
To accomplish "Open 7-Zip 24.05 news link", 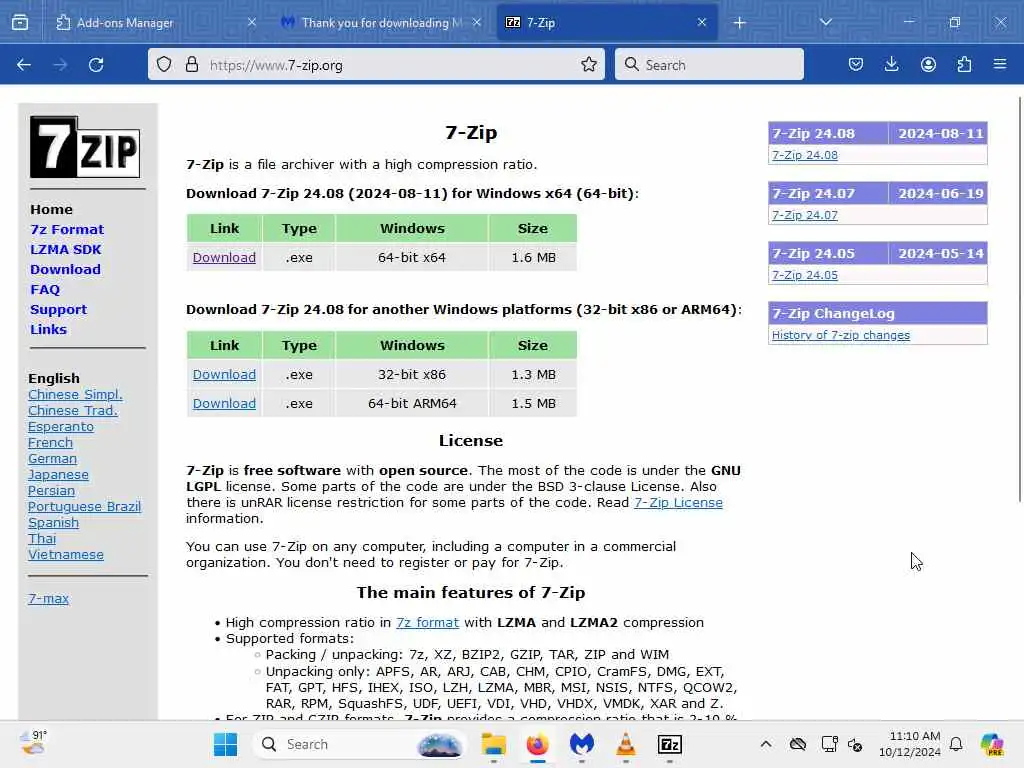I will tap(805, 275).
